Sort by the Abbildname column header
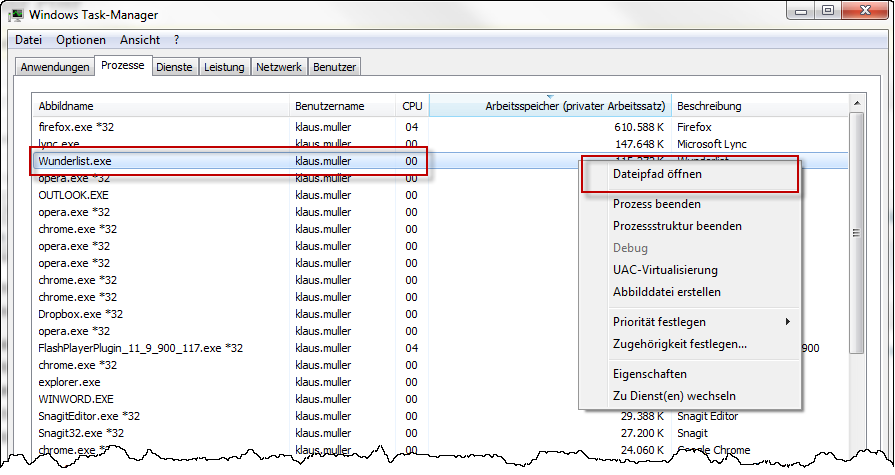 160,106
